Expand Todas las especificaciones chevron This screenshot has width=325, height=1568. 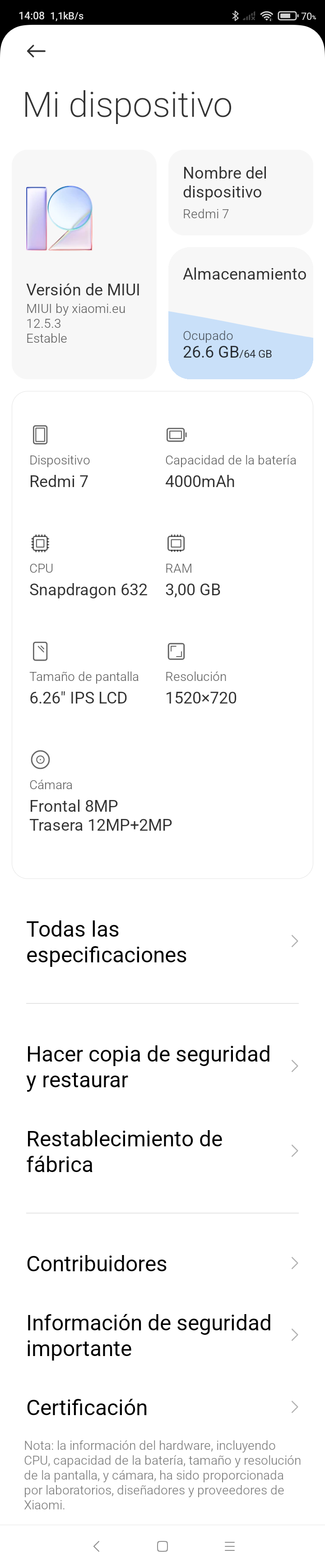(x=294, y=941)
